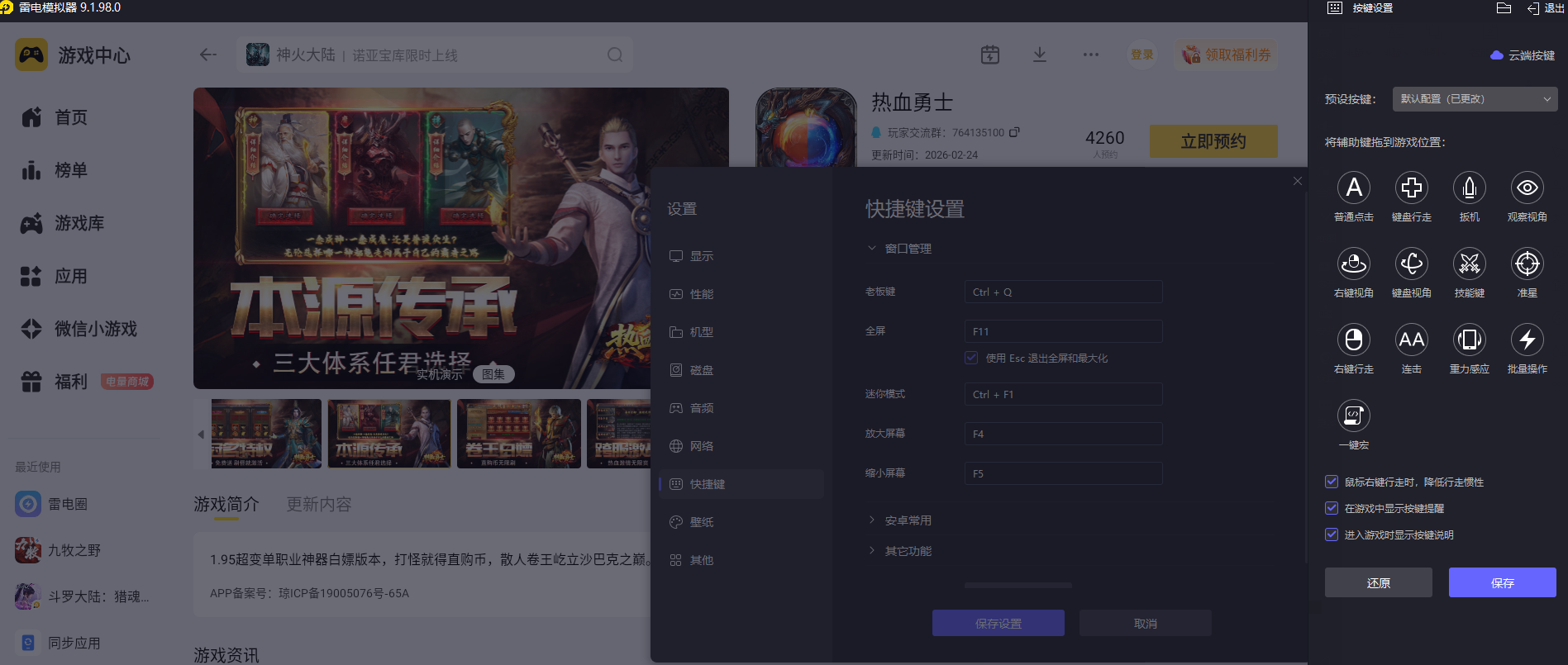
Task: Select the 准星 crosshair icon
Action: [1527, 264]
